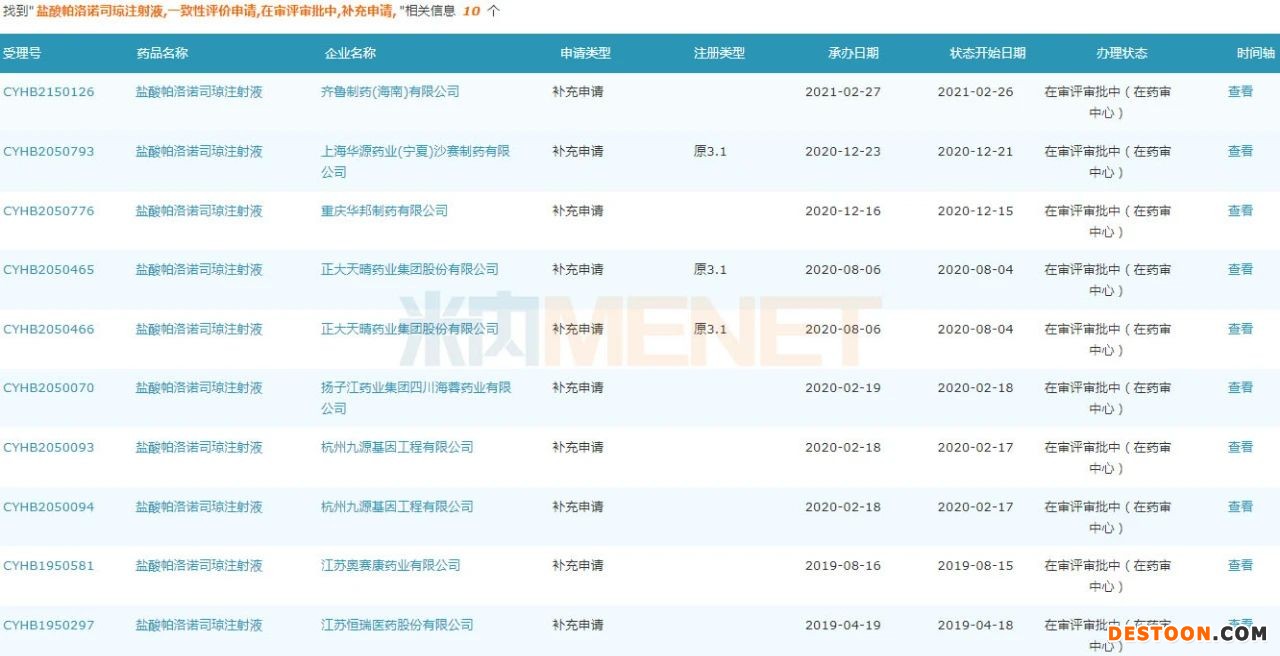Click the CYHB1950297 acceptance number
The width and height of the screenshot is (1280, 656).
pyautogui.click(x=49, y=625)
